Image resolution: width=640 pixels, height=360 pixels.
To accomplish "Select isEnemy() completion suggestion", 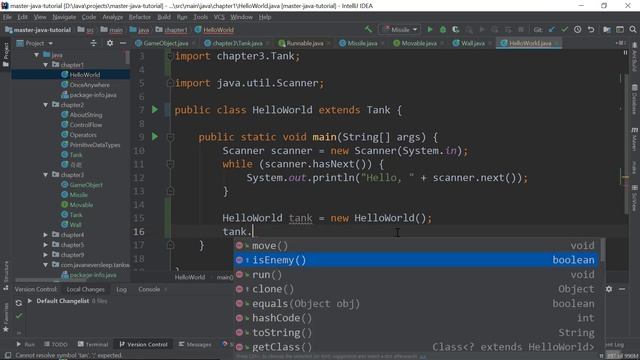I will (416, 260).
